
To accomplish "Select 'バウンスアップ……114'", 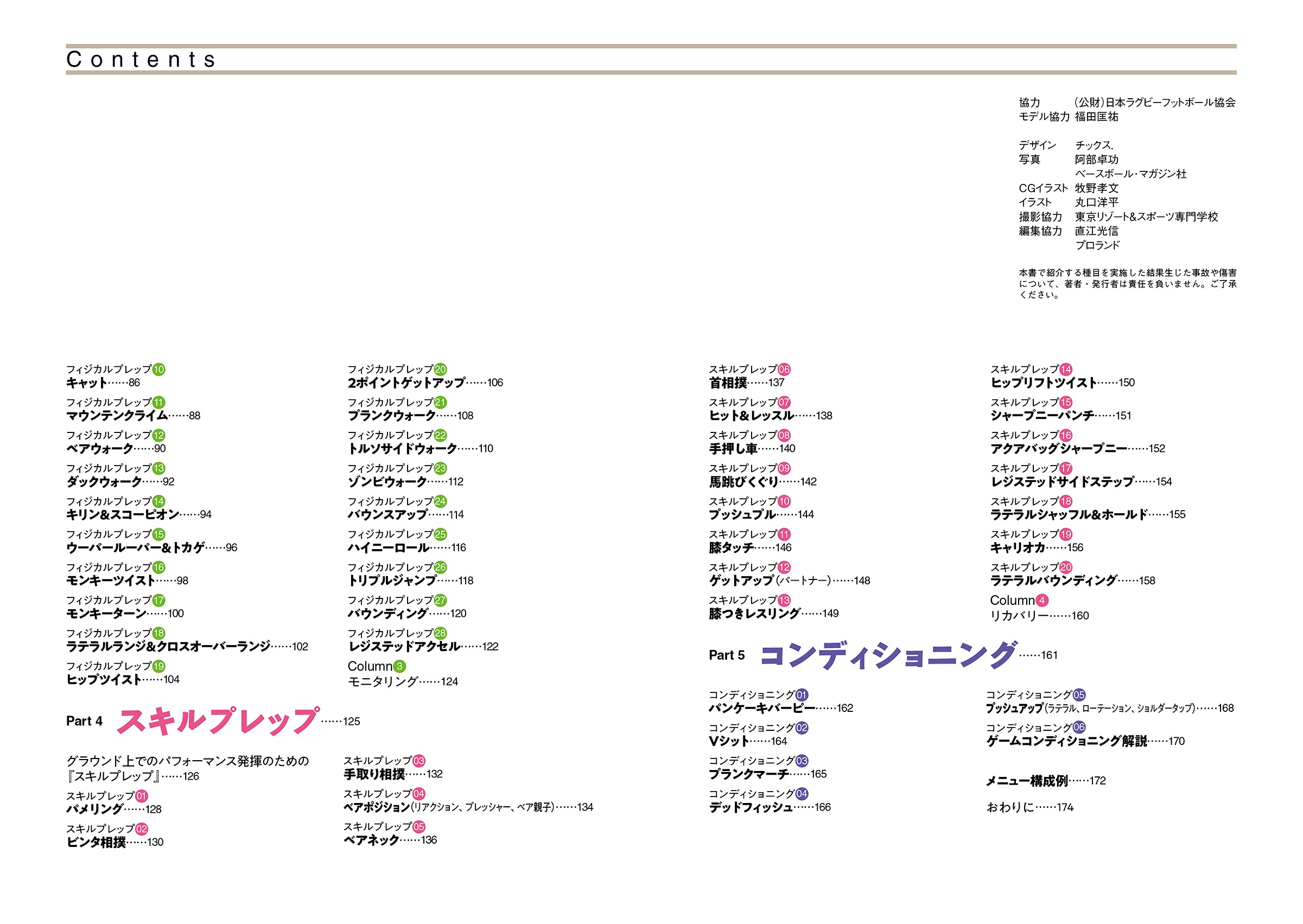I will 406,514.
